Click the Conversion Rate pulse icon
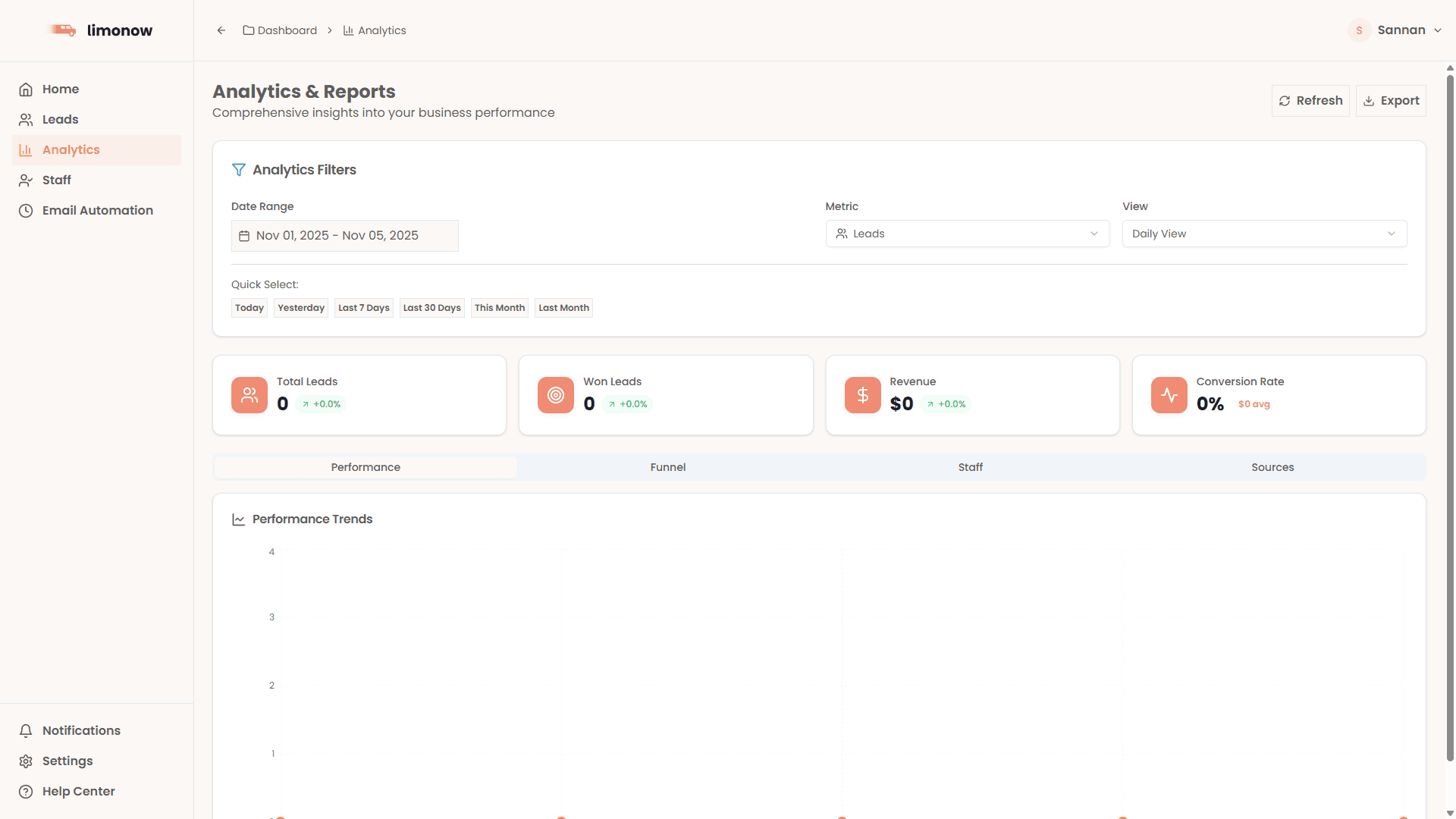The image size is (1456, 819). point(1169,395)
